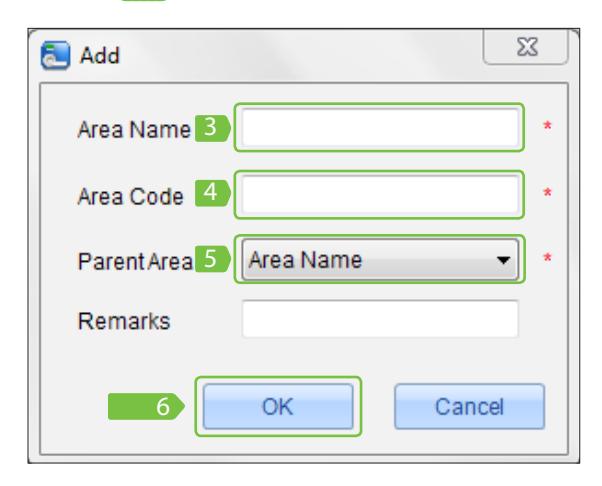Focus the Area Code text field
Viewport: 602px width, 486px height.
(380, 195)
